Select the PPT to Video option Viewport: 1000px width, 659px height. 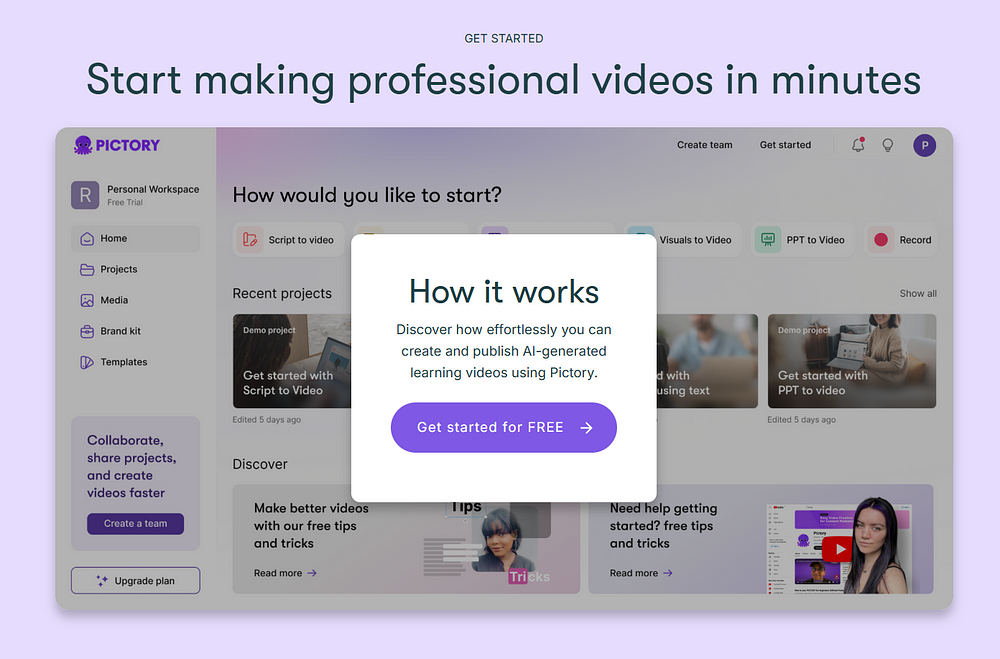click(x=802, y=240)
